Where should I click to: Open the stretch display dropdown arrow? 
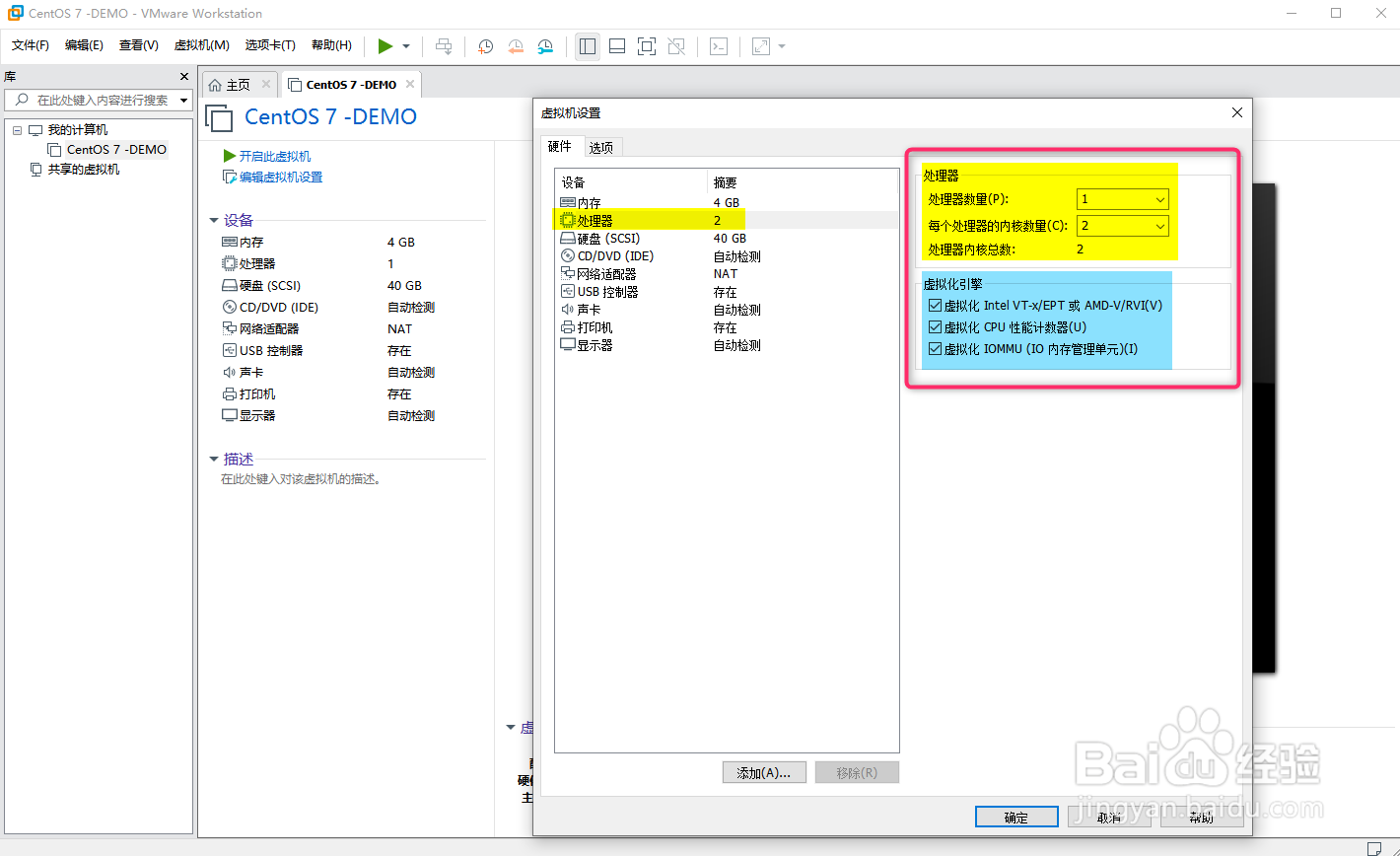[782, 46]
